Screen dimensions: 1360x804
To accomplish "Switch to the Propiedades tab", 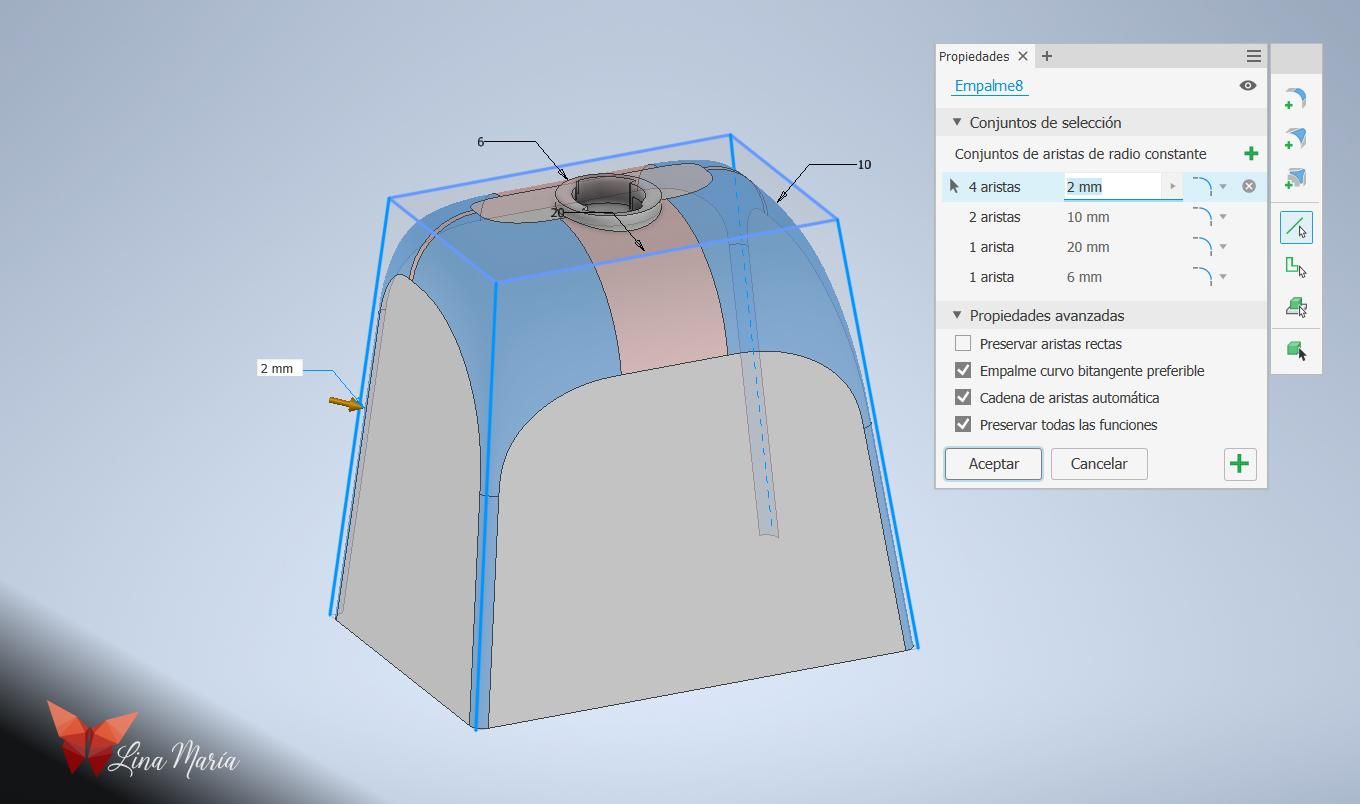I will click(973, 56).
